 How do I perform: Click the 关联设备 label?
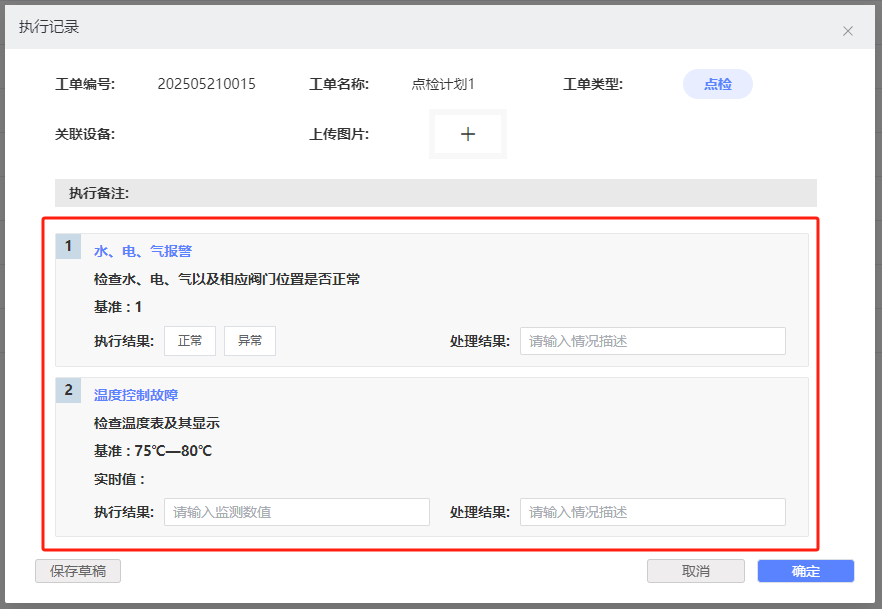pos(85,134)
